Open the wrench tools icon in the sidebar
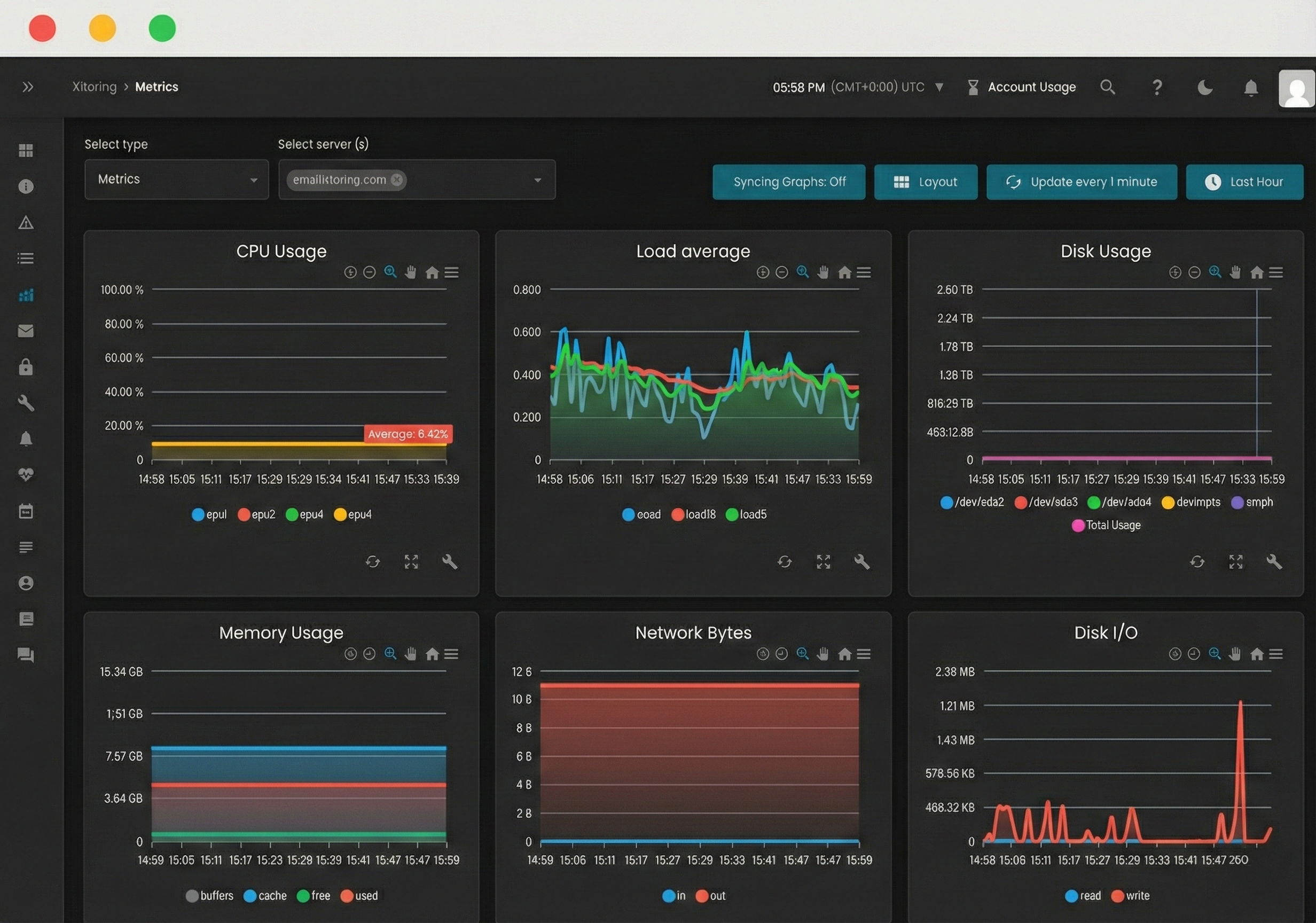This screenshot has height=923, width=1316. (26, 403)
